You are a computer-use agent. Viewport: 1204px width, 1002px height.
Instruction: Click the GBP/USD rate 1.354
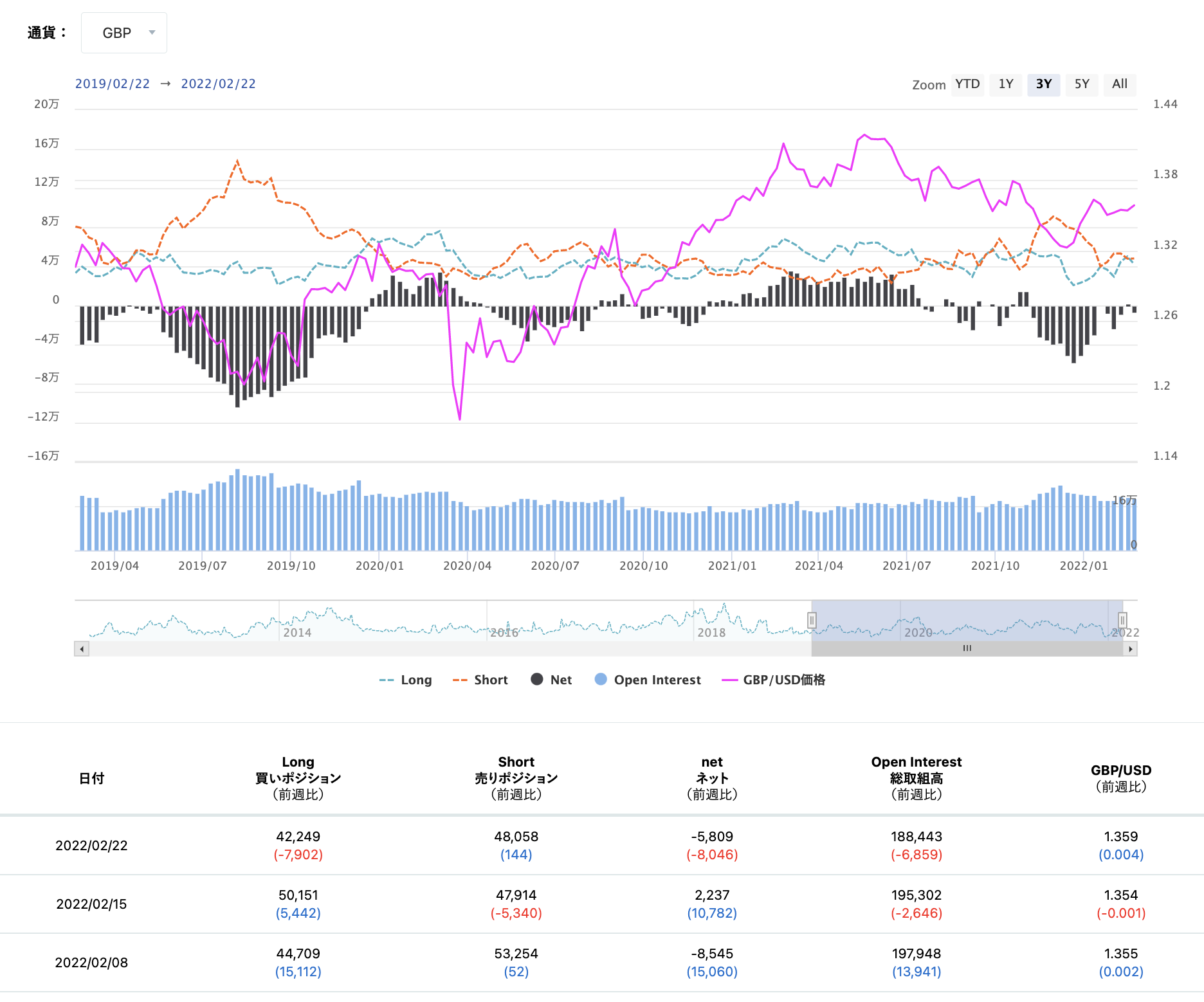click(1121, 895)
